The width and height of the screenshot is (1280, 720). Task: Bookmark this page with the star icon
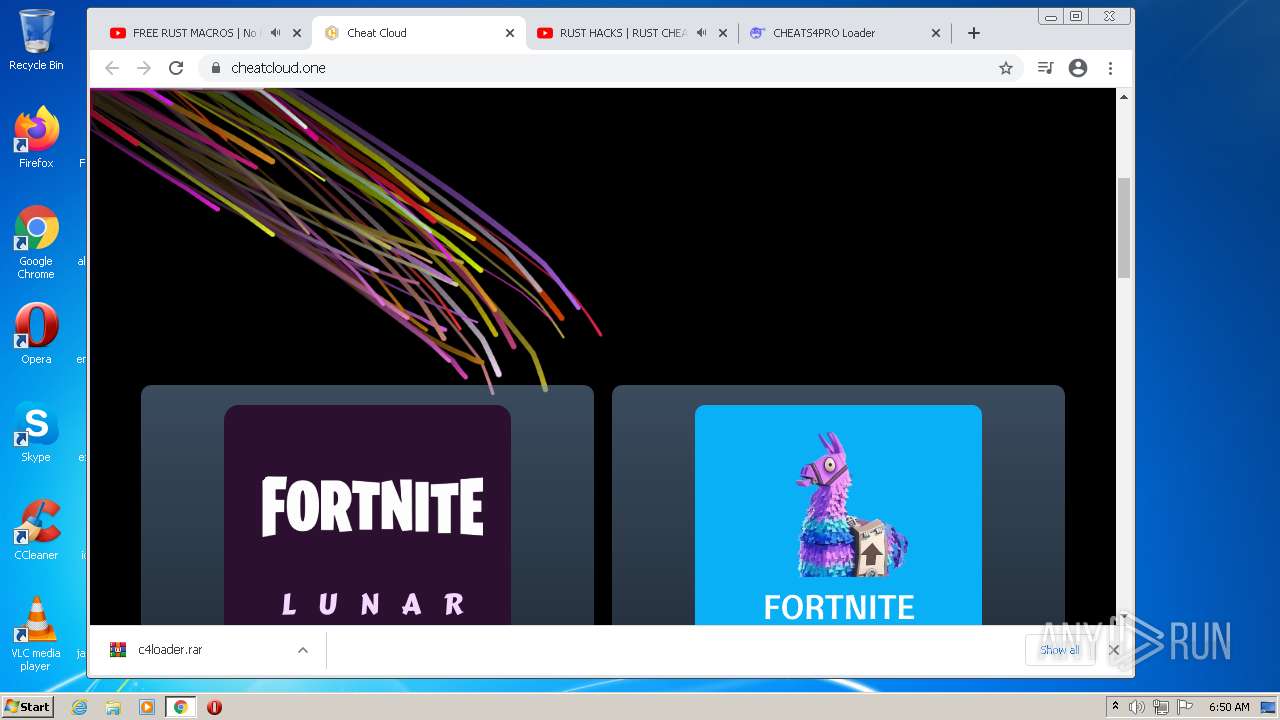[x=1006, y=68]
